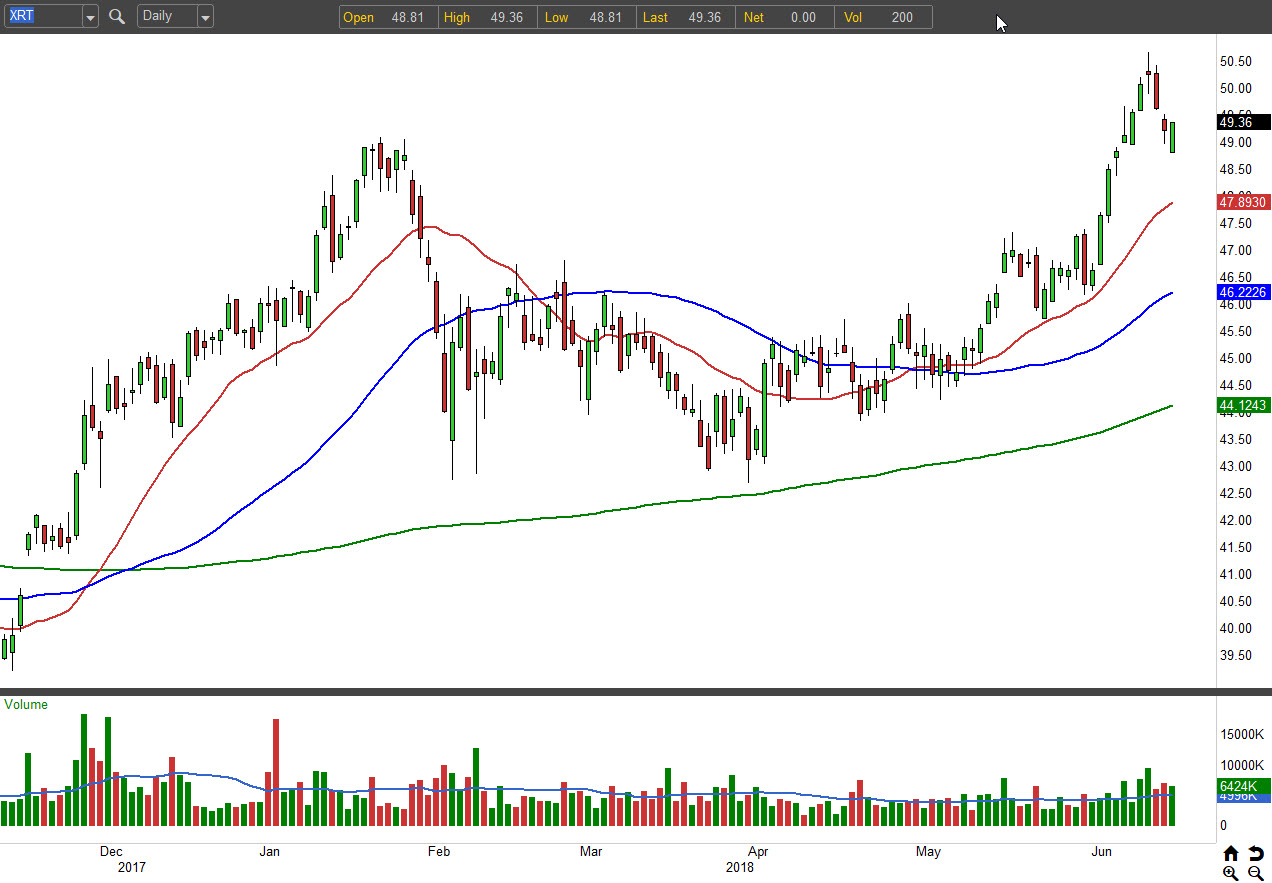
Task: Click the Last 49.36 quote value
Action: [x=704, y=17]
